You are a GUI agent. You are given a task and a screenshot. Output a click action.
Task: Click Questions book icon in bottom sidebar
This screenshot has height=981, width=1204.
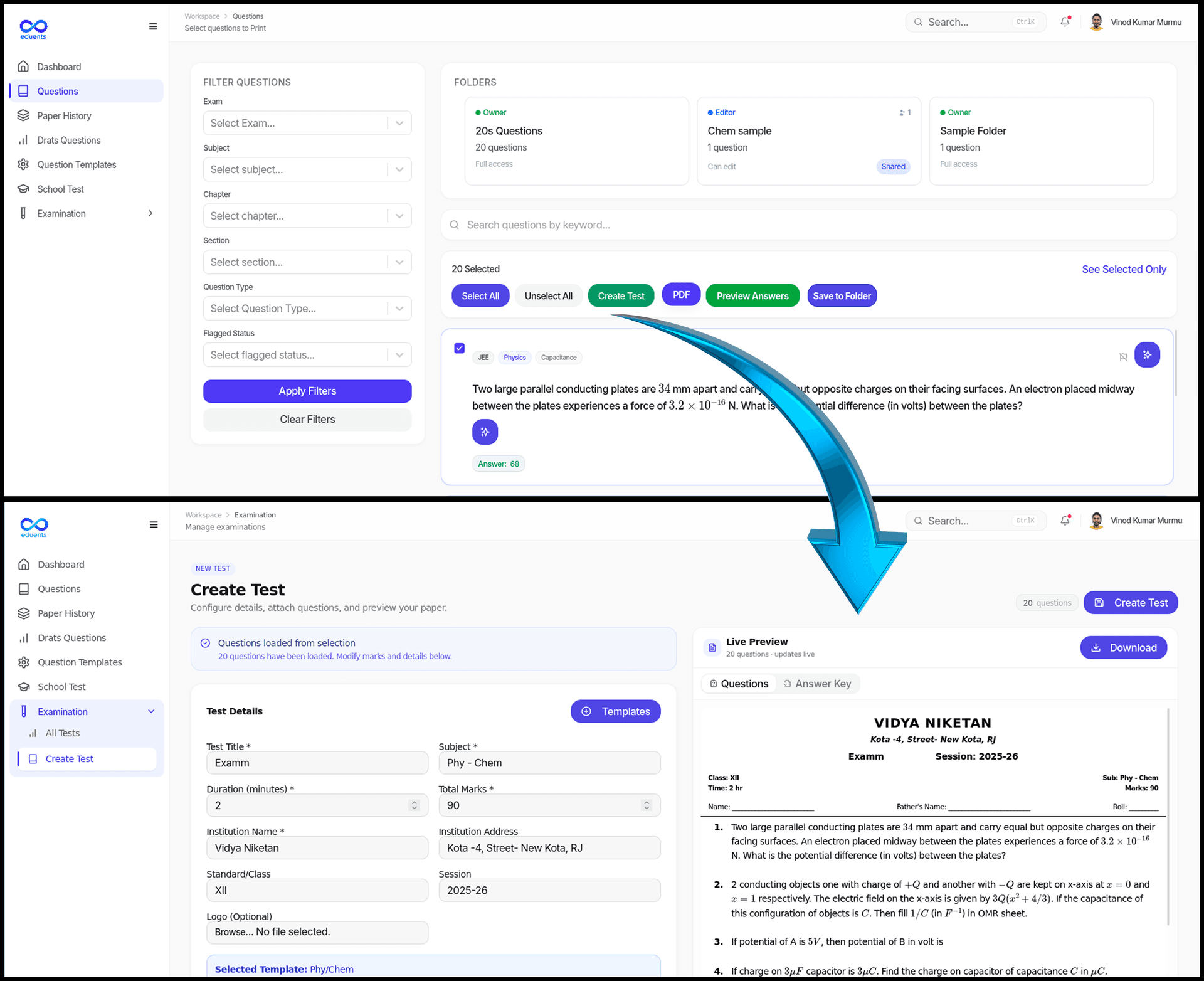pyautogui.click(x=24, y=589)
